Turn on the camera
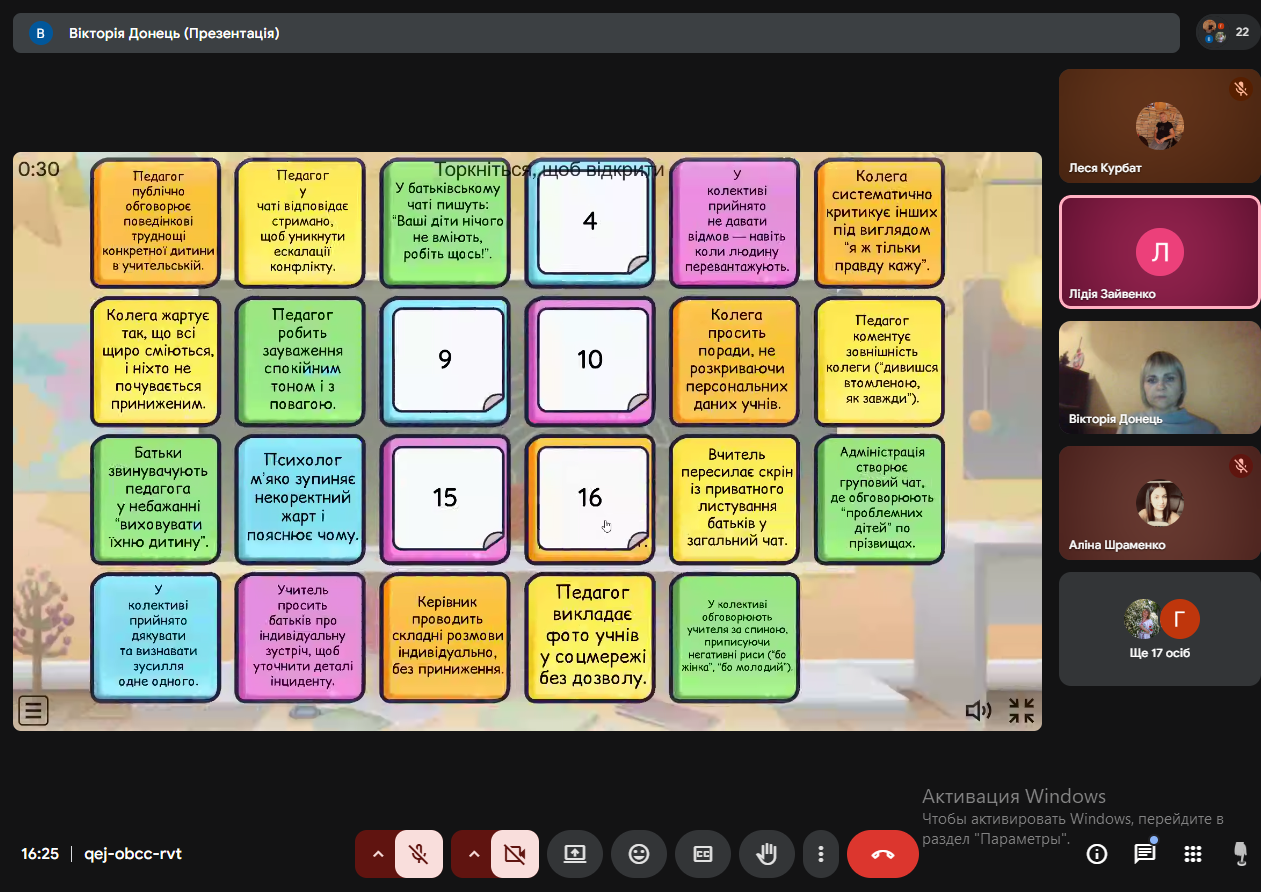The width and height of the screenshot is (1261, 892). click(x=515, y=854)
